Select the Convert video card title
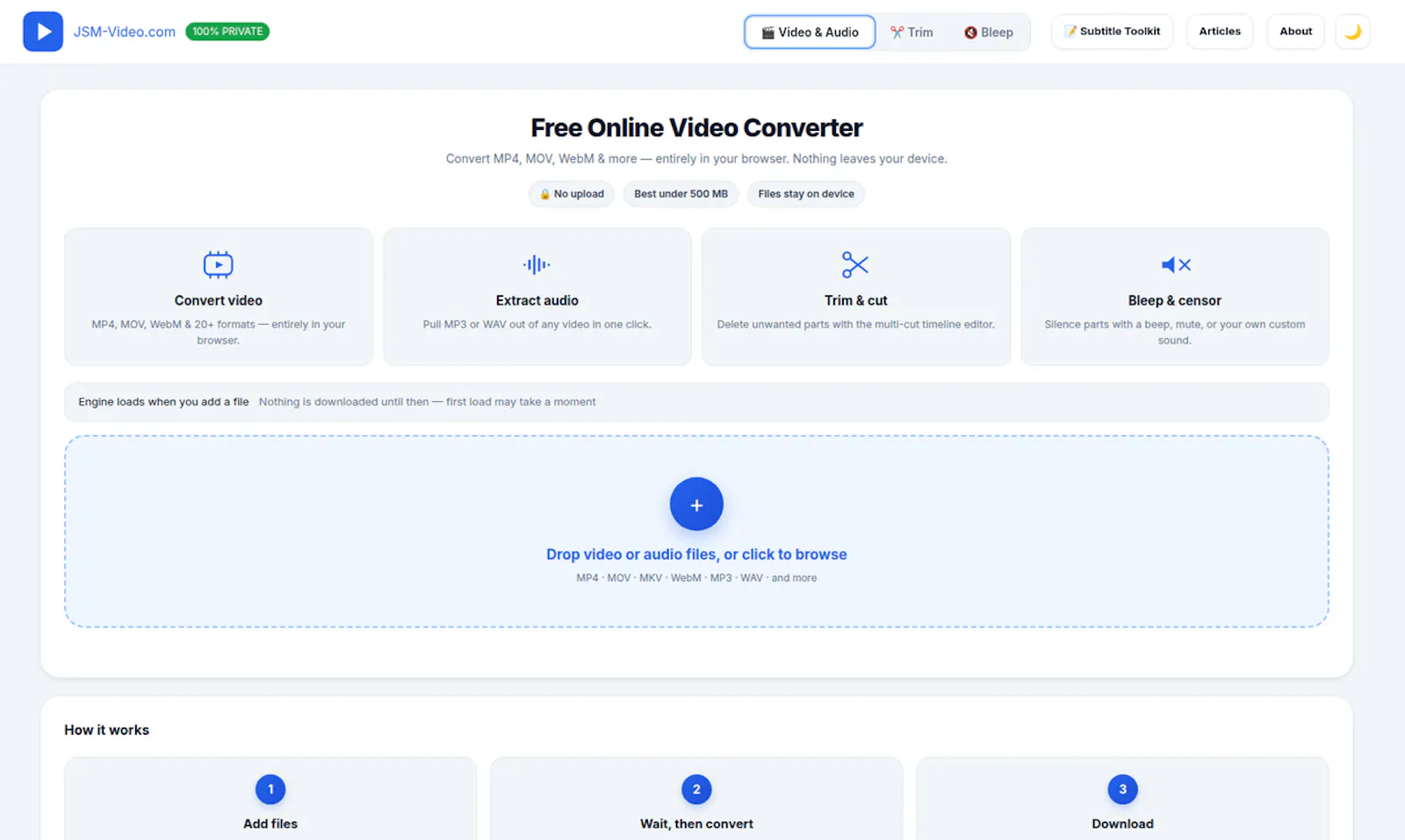The width and height of the screenshot is (1405, 840). (219, 300)
